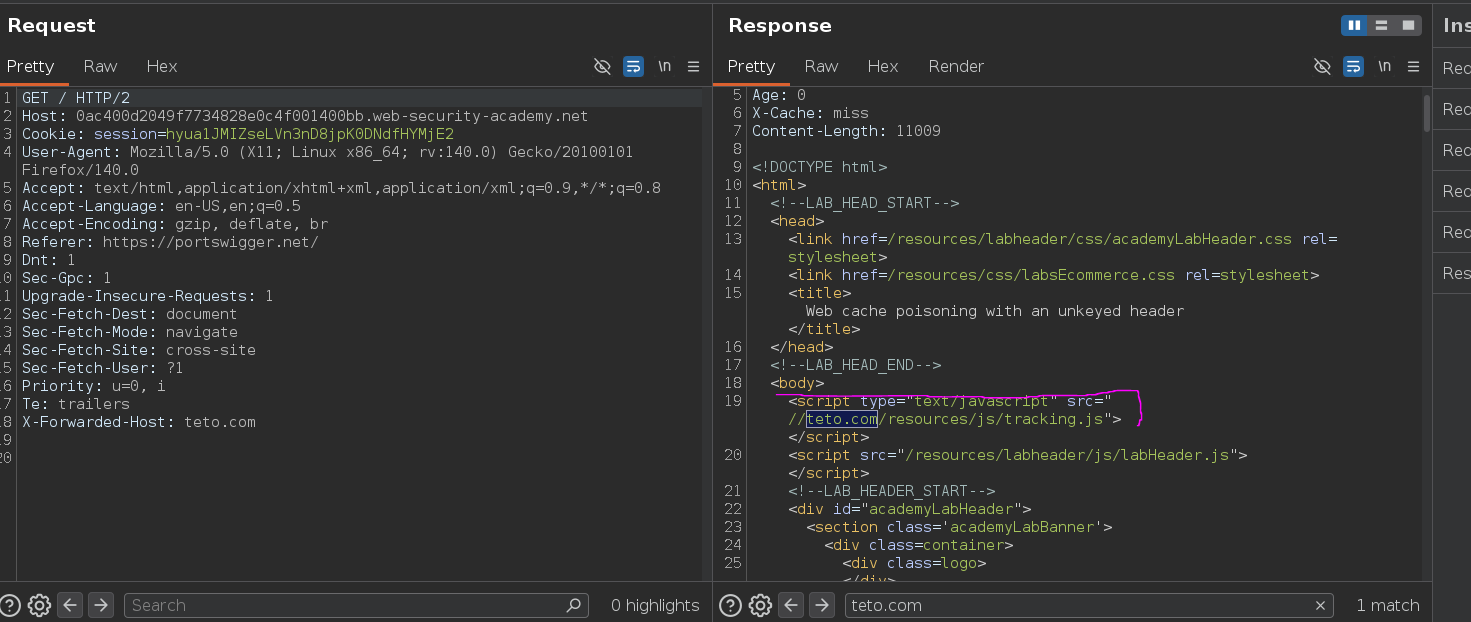Open search settings gear under Request panel
Viewport: 1471px width, 622px height.
tap(39, 605)
